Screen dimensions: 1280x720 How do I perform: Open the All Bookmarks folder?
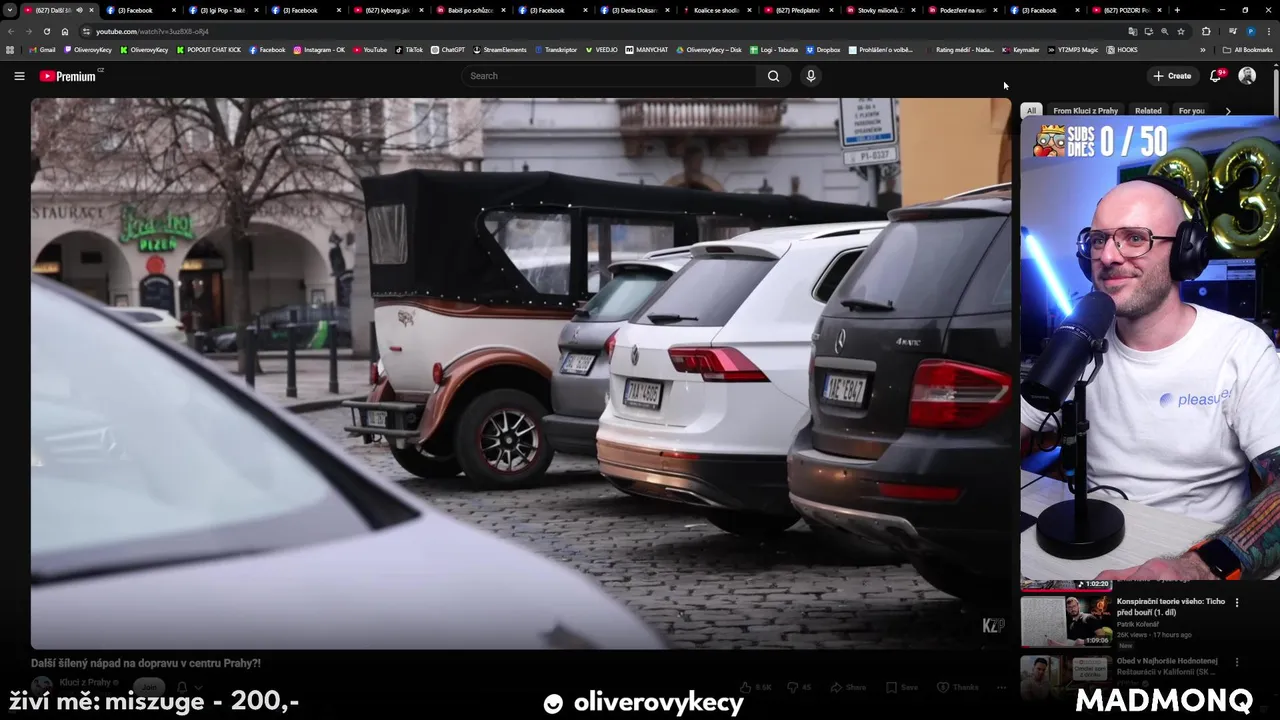click(x=1247, y=49)
